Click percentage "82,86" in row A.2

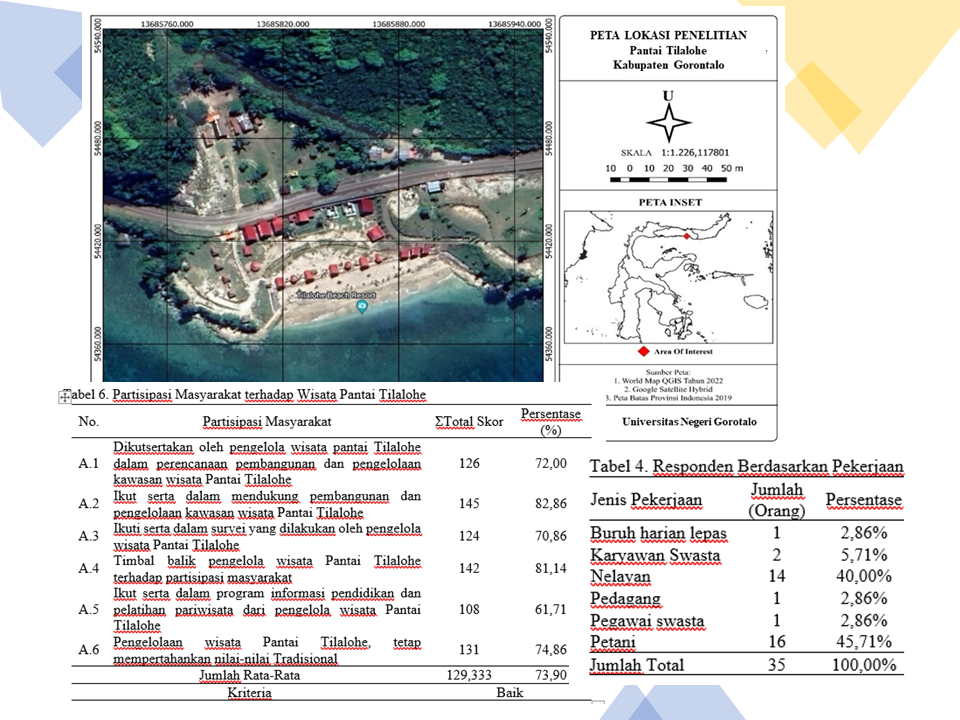coord(551,503)
